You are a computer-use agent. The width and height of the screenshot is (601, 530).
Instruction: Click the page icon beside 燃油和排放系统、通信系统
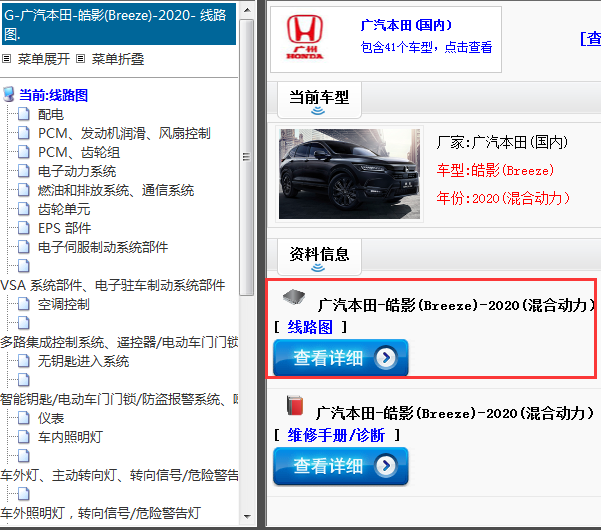[x=24, y=190]
